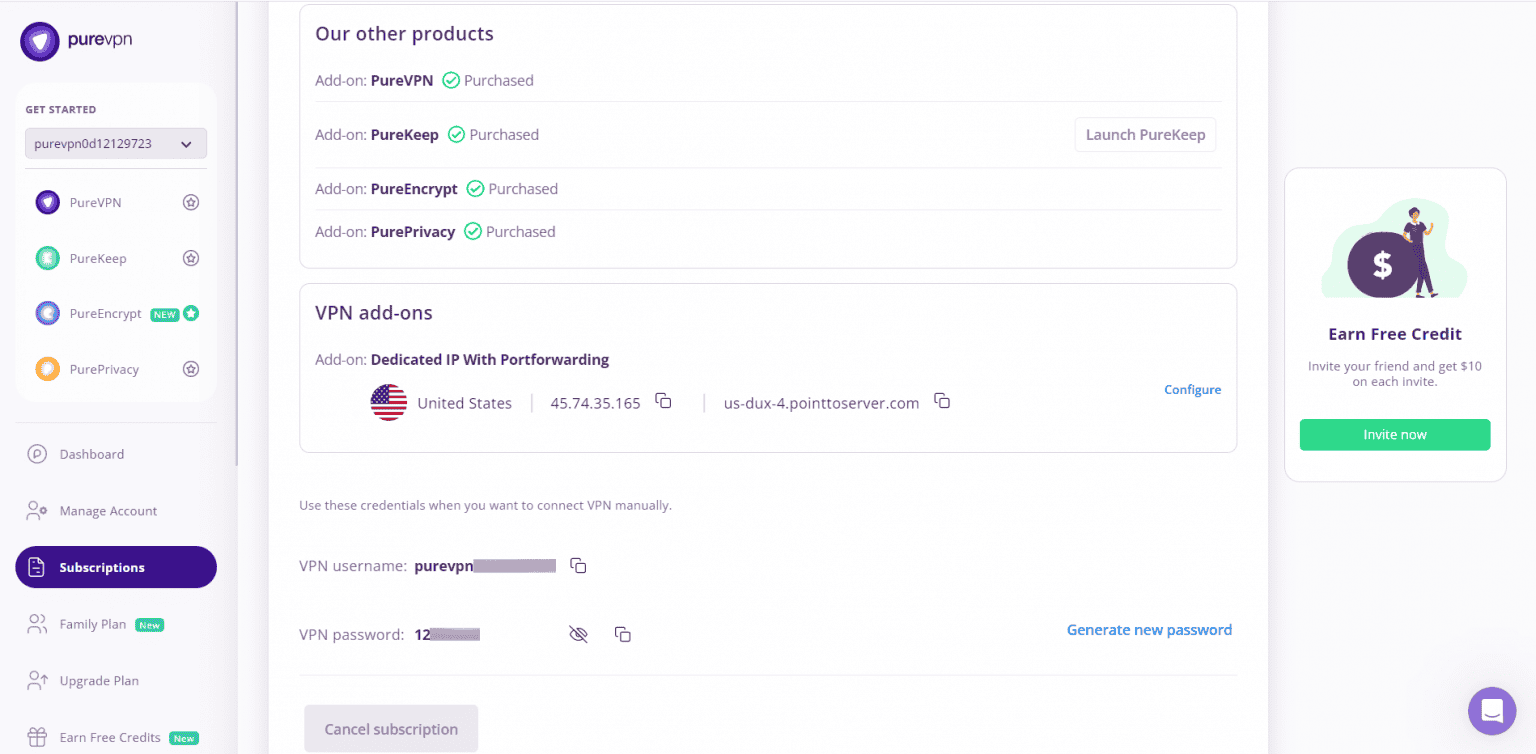
Task: Copy the IP address 45.74.35.165
Action: pos(663,401)
